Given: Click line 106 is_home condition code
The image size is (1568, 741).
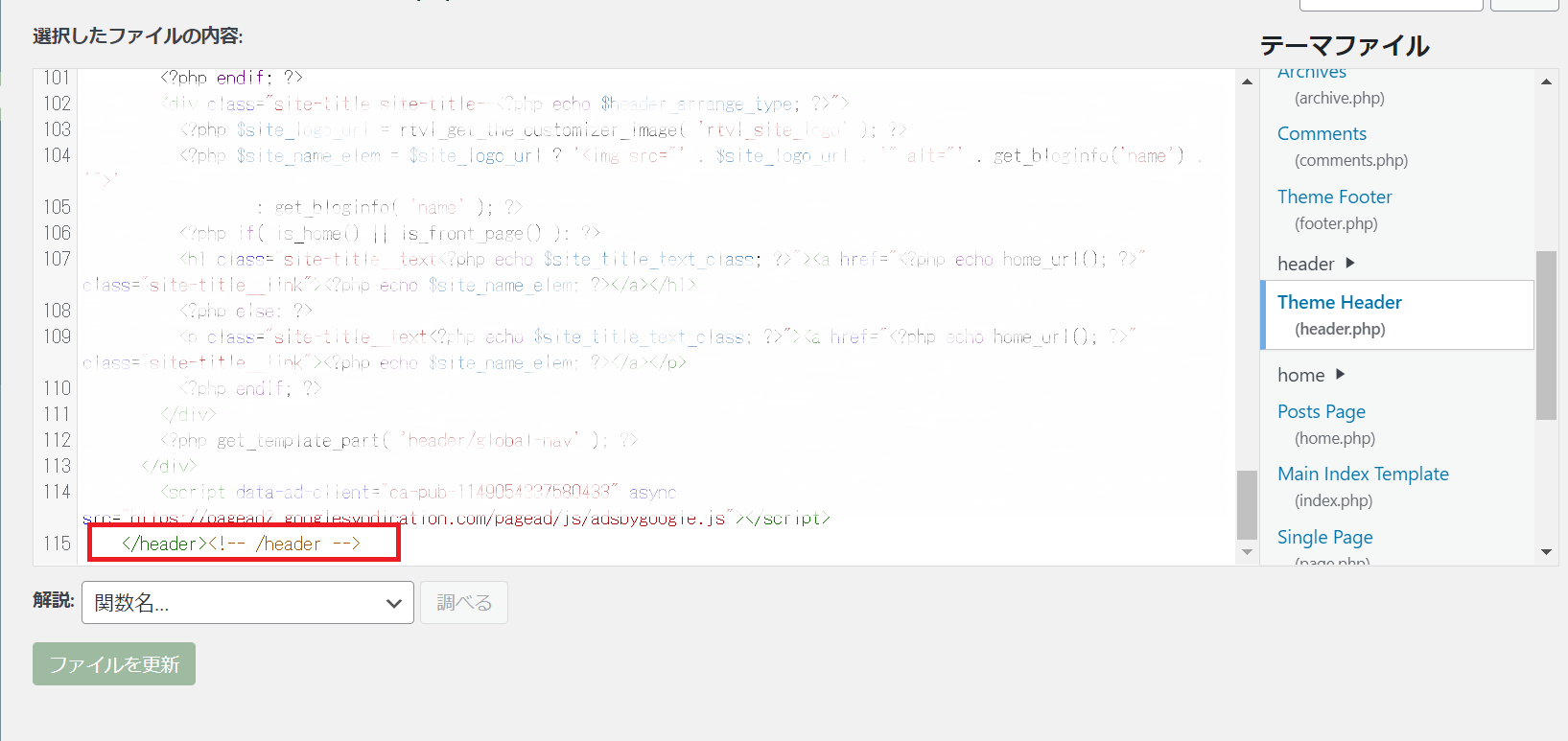Looking at the screenshot, I should click(x=389, y=233).
